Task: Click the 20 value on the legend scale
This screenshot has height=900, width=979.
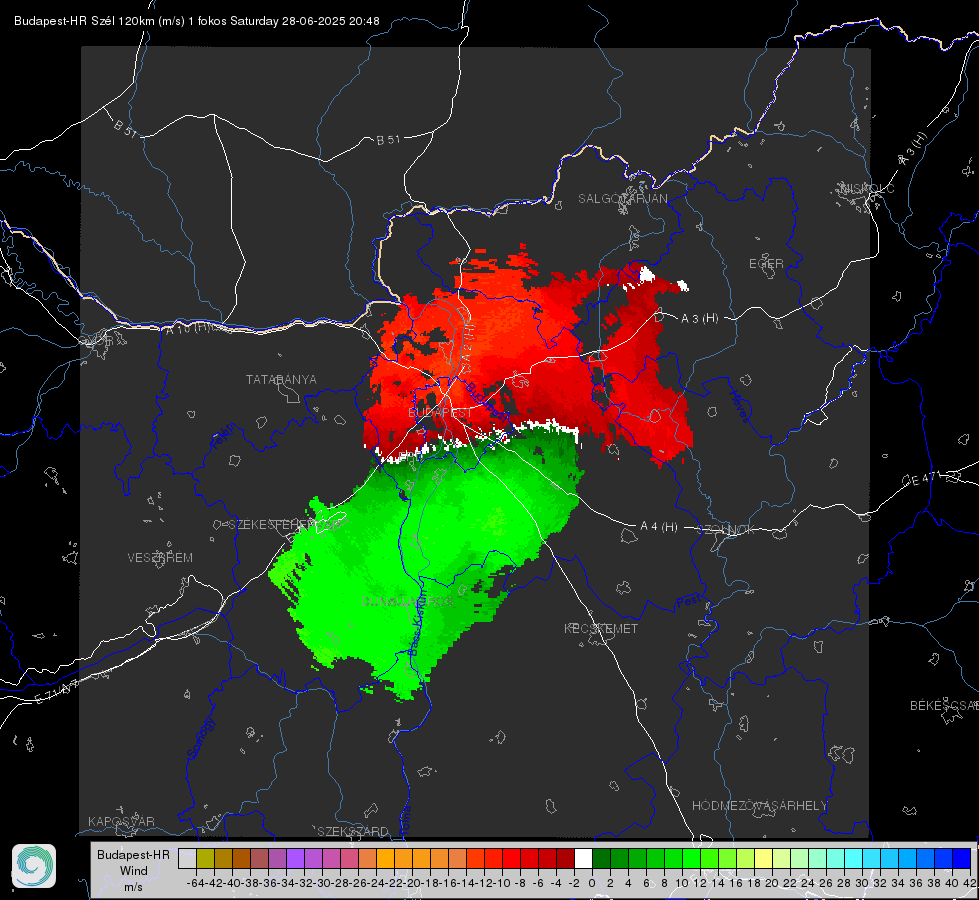Action: click(772, 883)
